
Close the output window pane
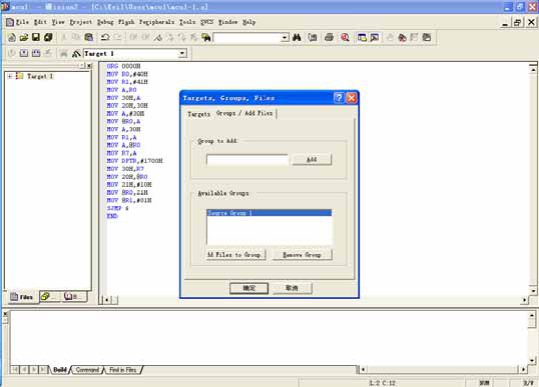click(x=5, y=313)
